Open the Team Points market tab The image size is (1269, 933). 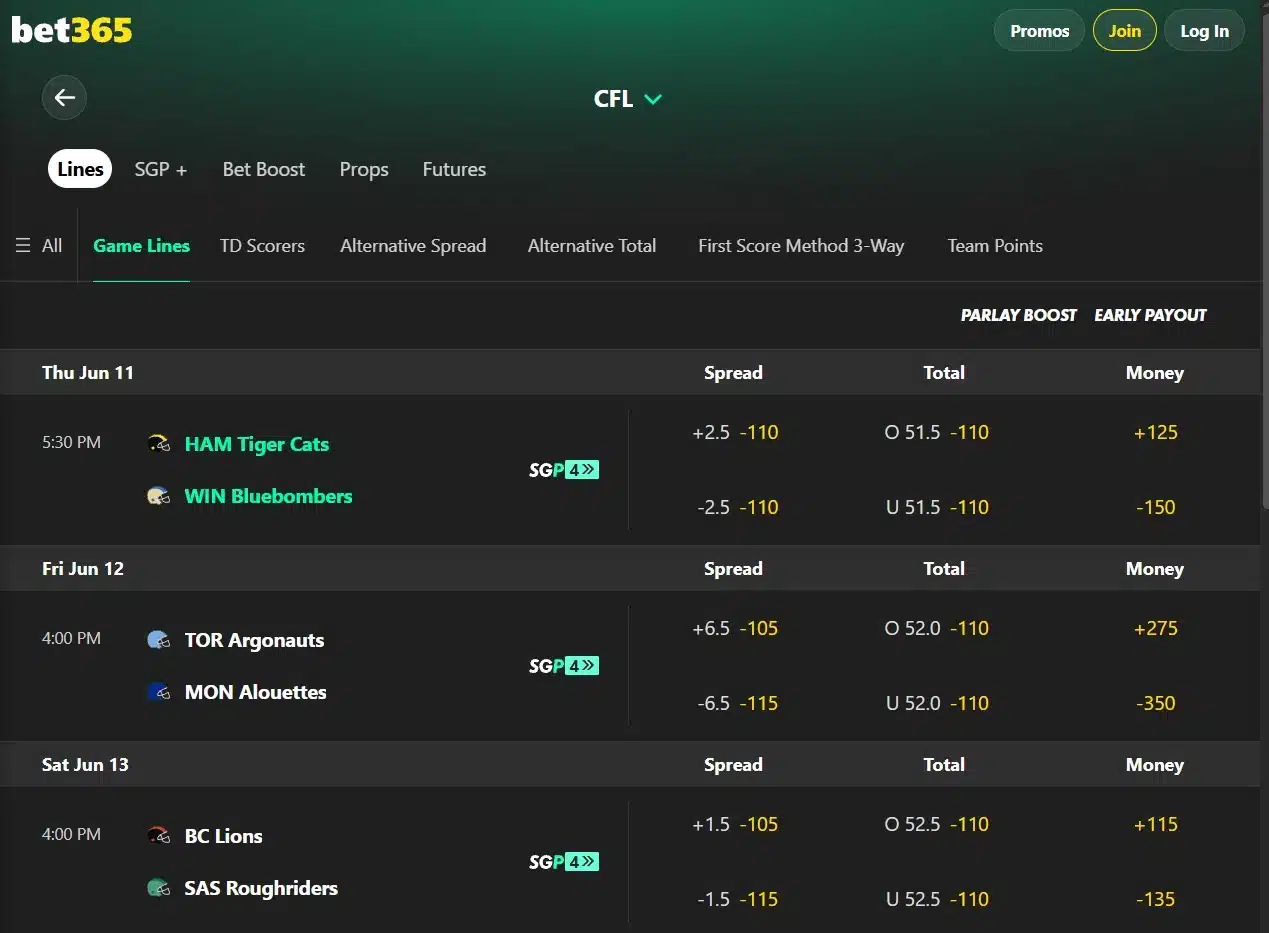(995, 246)
